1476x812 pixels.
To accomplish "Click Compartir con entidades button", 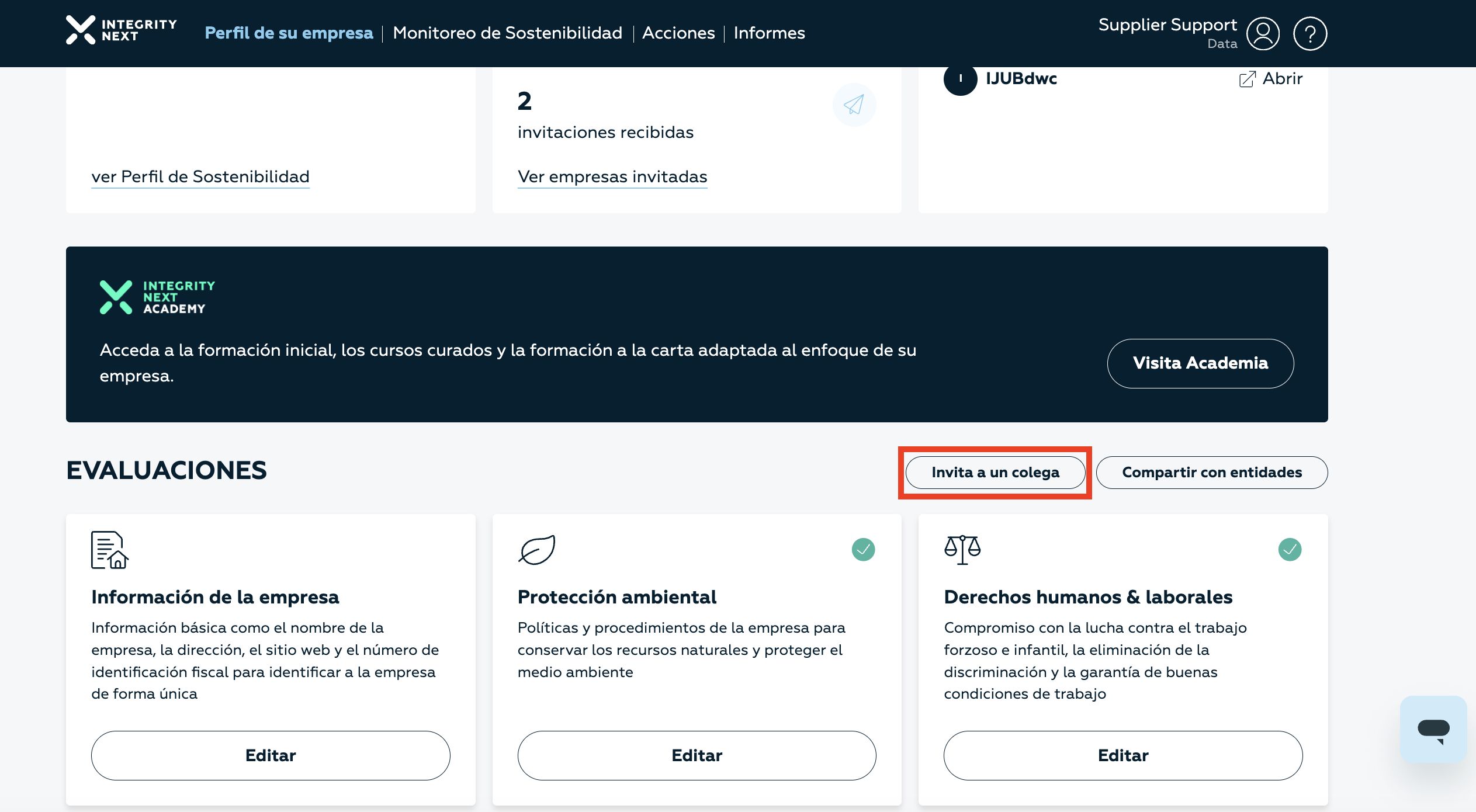I will [x=1211, y=473].
